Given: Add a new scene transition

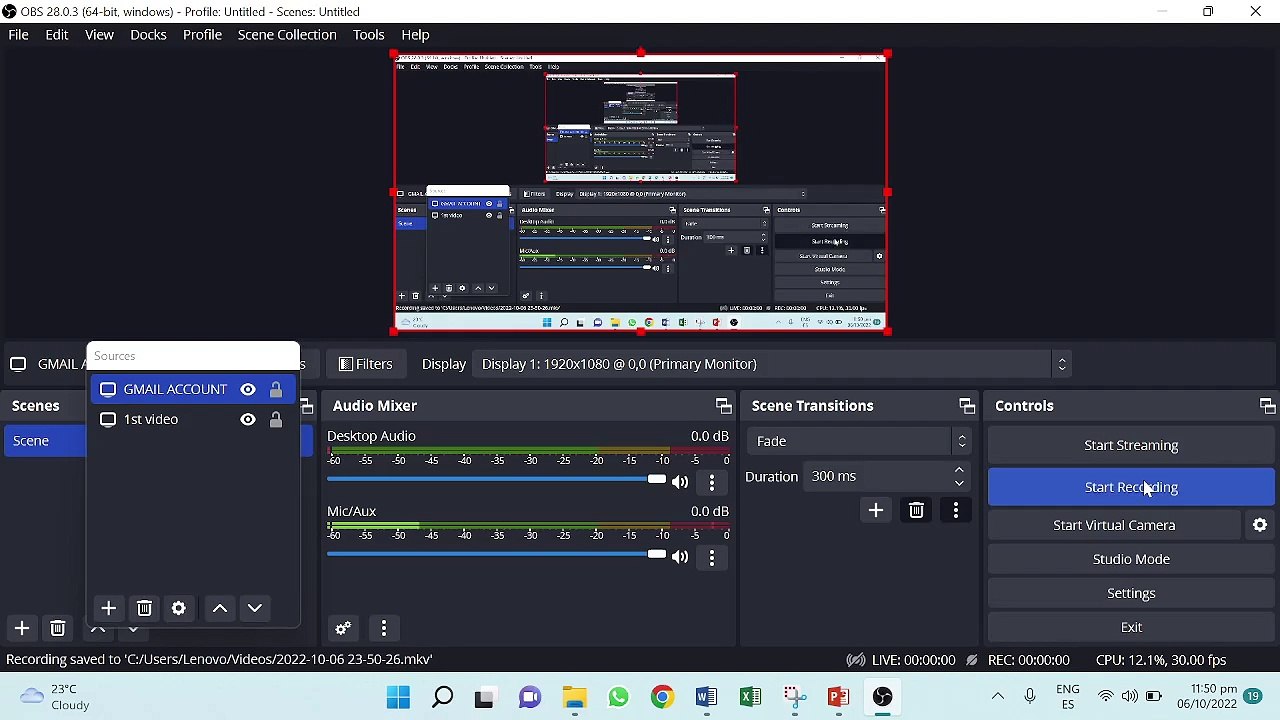Looking at the screenshot, I should (x=875, y=510).
